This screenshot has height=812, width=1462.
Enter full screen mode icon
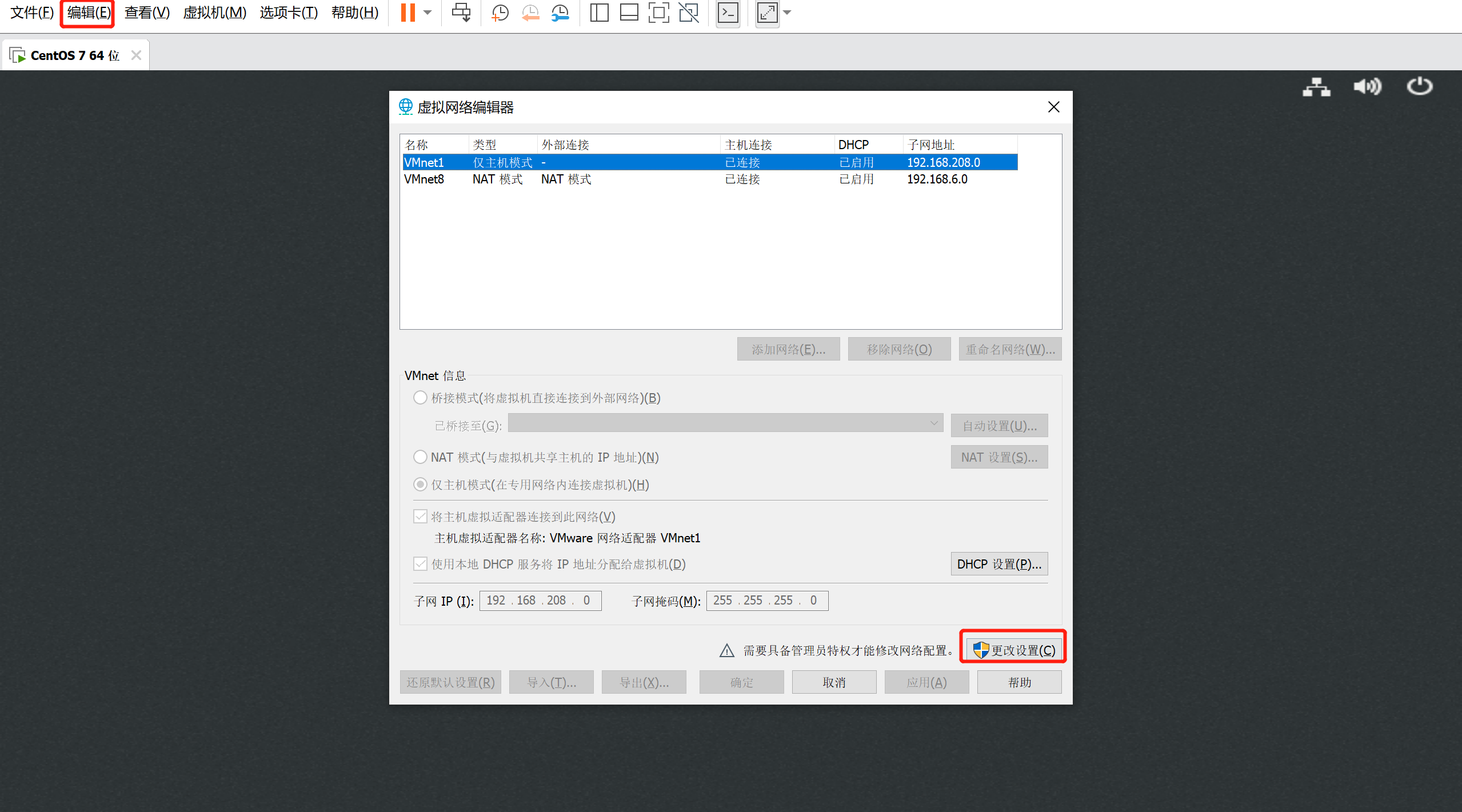tap(766, 13)
